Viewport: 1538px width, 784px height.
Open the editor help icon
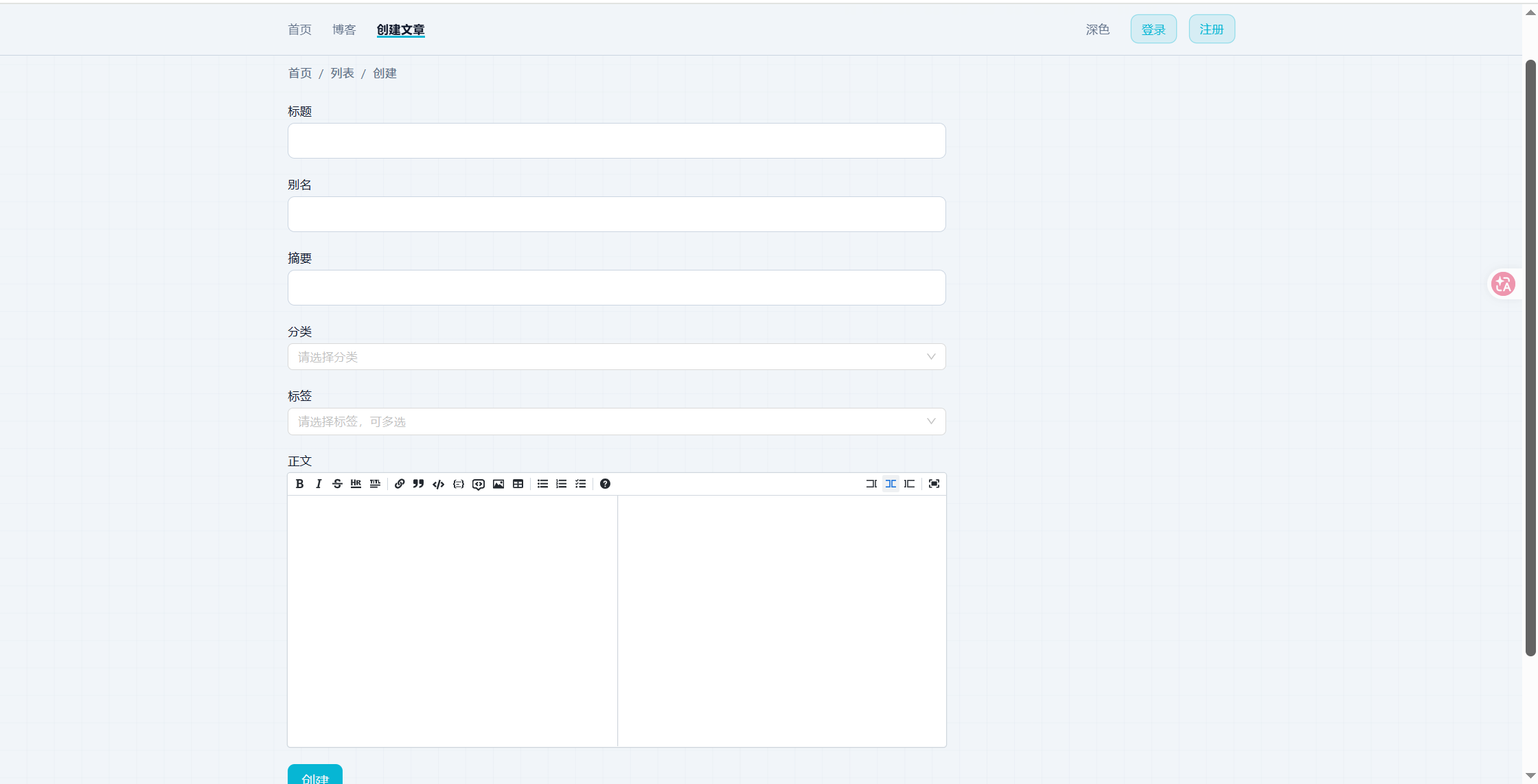tap(605, 484)
